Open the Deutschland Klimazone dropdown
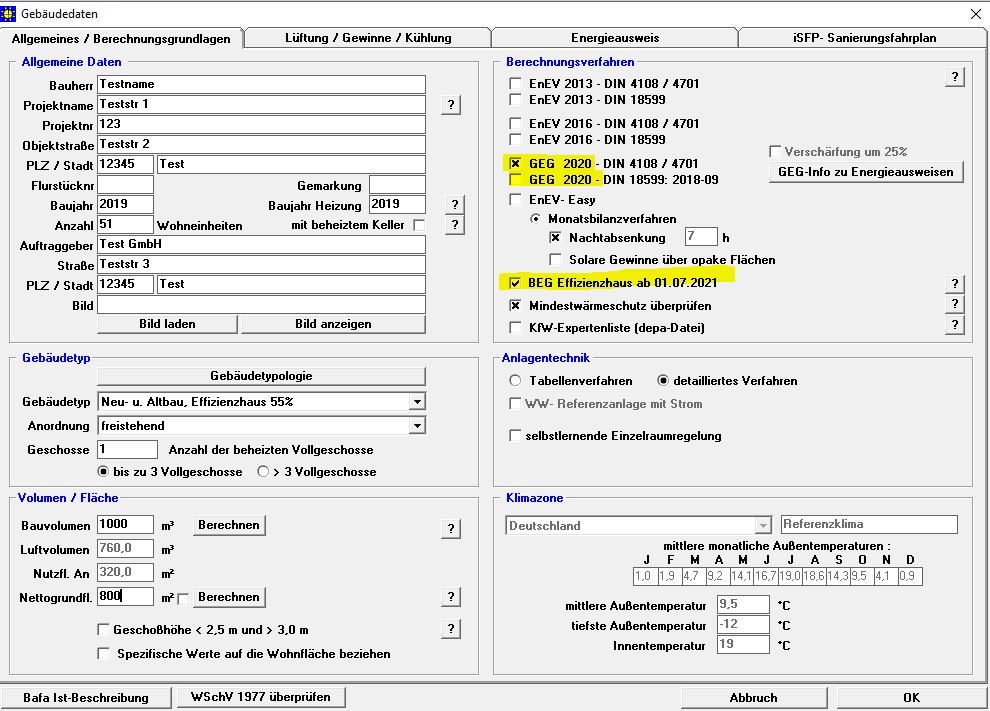This screenshot has width=990, height=711. pos(763,525)
